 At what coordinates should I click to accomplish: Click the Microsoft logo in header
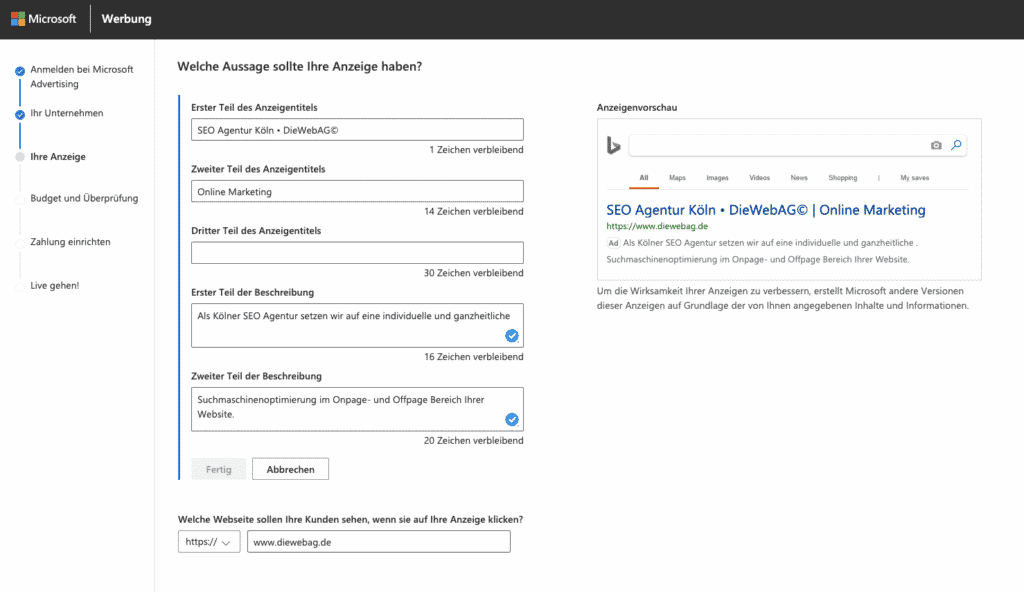coord(44,19)
